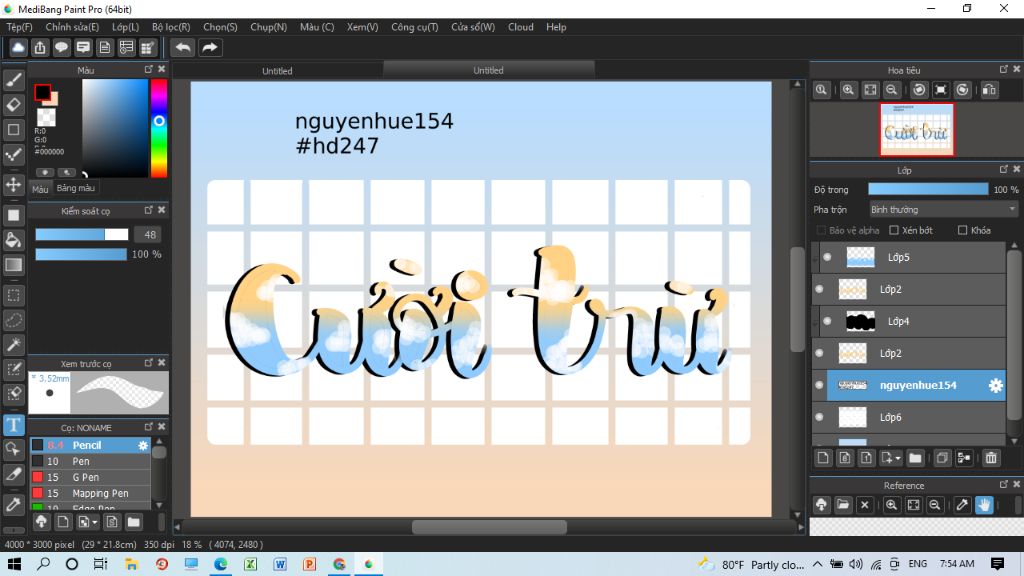
Task: Show hidden system tray icons
Action: click(818, 564)
